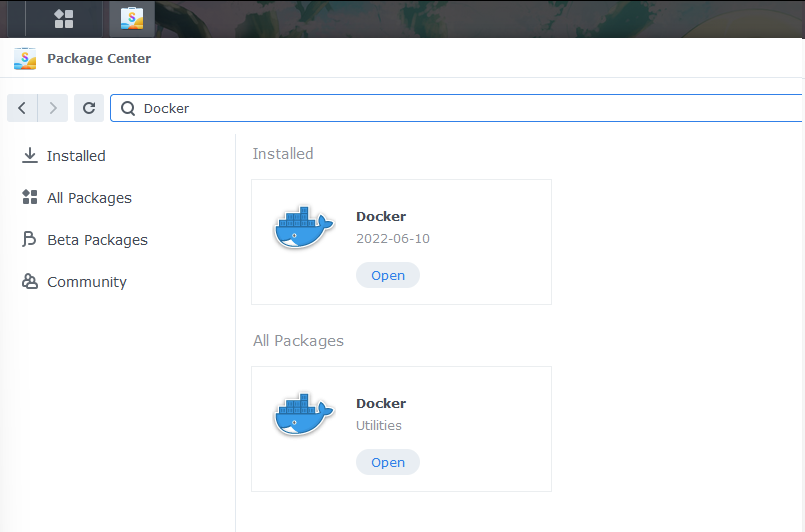805x532 pixels.
Task: Go forward with the right arrow button
Action: pyautogui.click(x=54, y=108)
